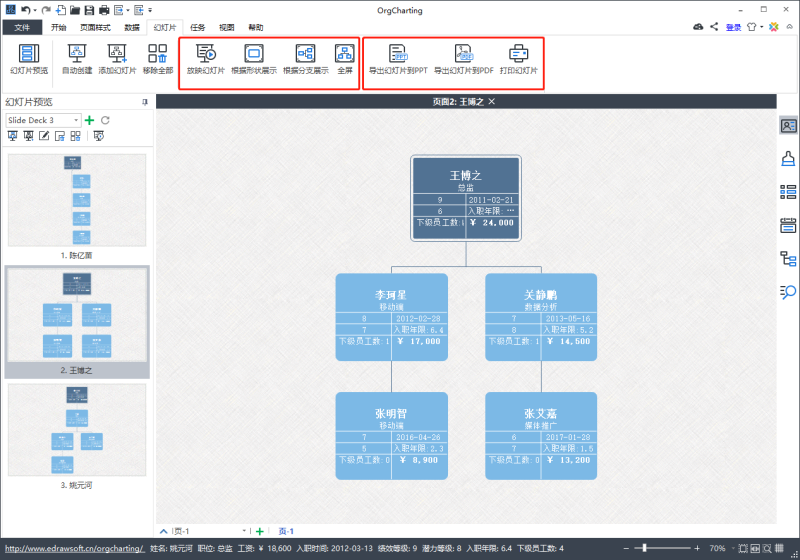This screenshot has width=800, height=560.
Task: Click the zoom slider in status bar
Action: coord(662,548)
